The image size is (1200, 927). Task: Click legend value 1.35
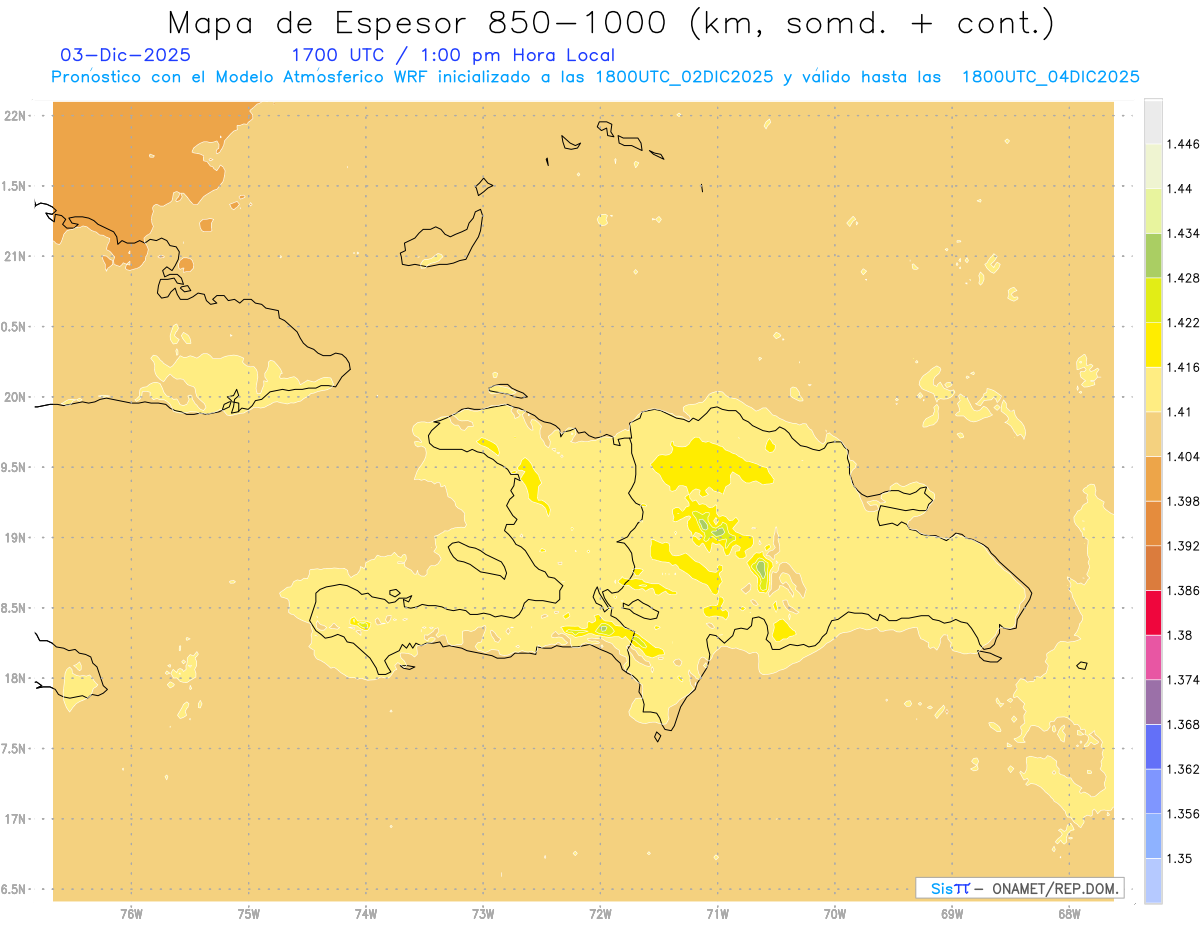click(x=1179, y=859)
